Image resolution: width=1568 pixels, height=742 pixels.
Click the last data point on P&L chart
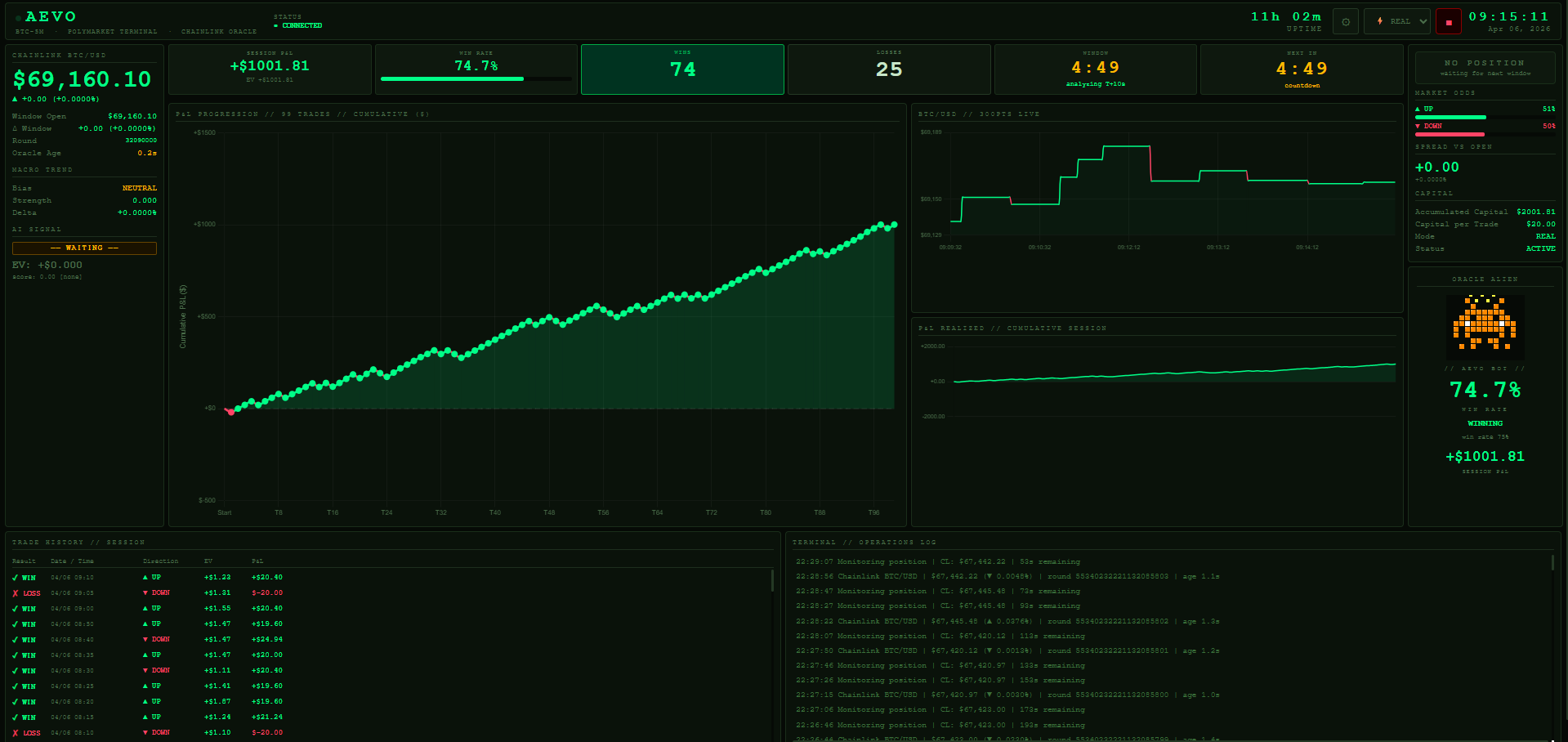(x=895, y=224)
